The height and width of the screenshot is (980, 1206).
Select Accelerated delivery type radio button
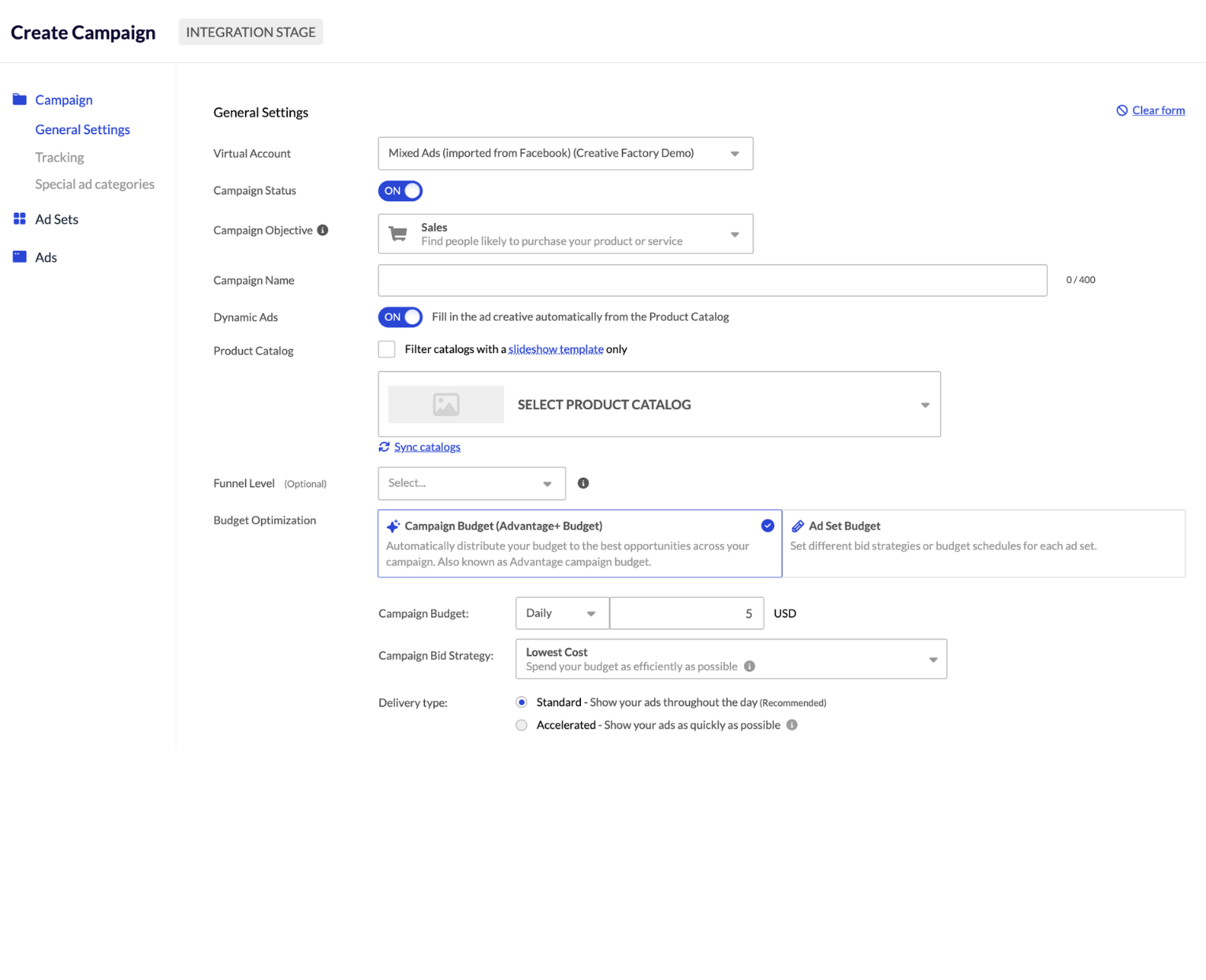tap(522, 725)
